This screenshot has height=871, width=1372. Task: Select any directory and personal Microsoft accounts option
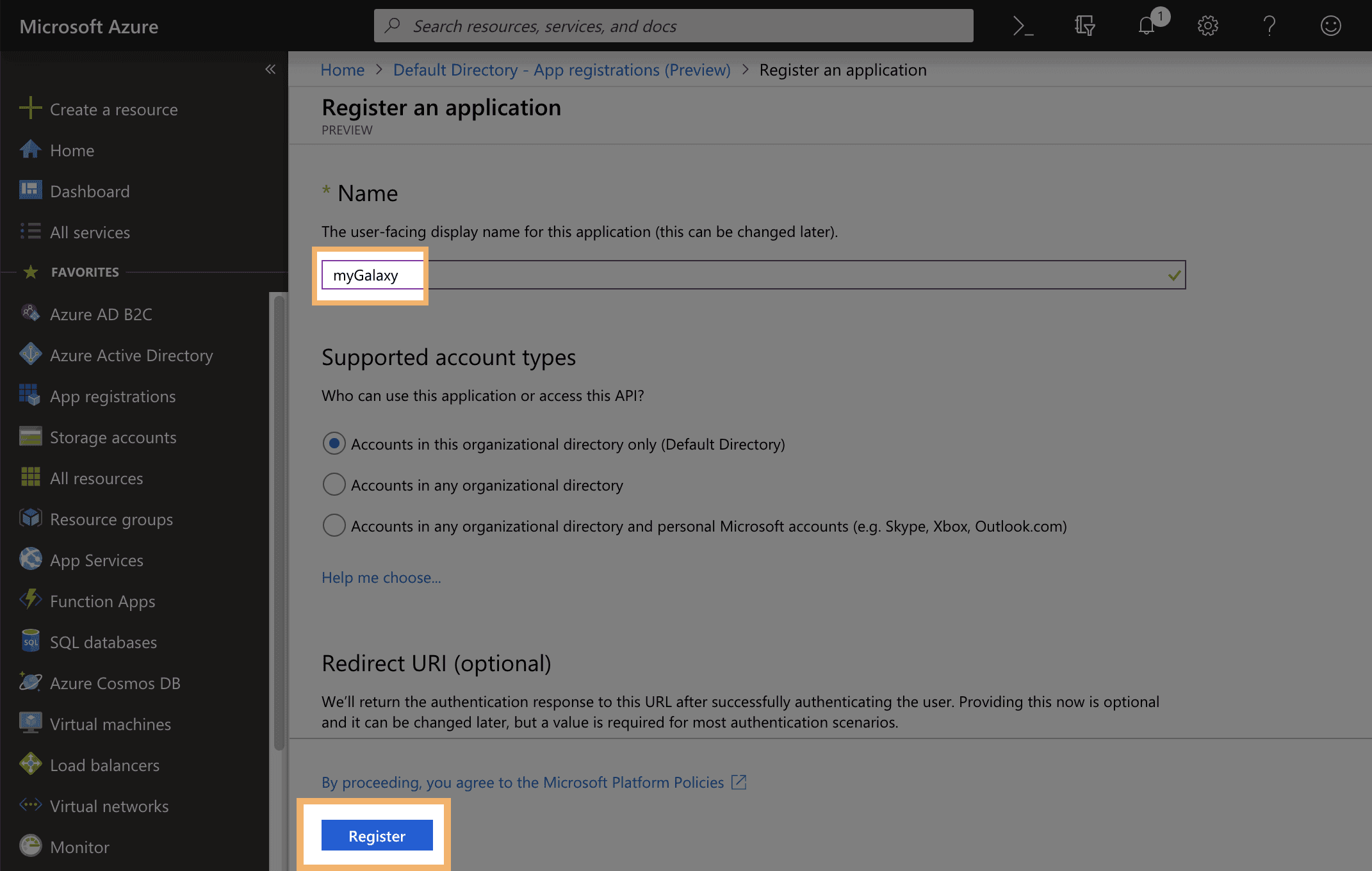click(334, 526)
